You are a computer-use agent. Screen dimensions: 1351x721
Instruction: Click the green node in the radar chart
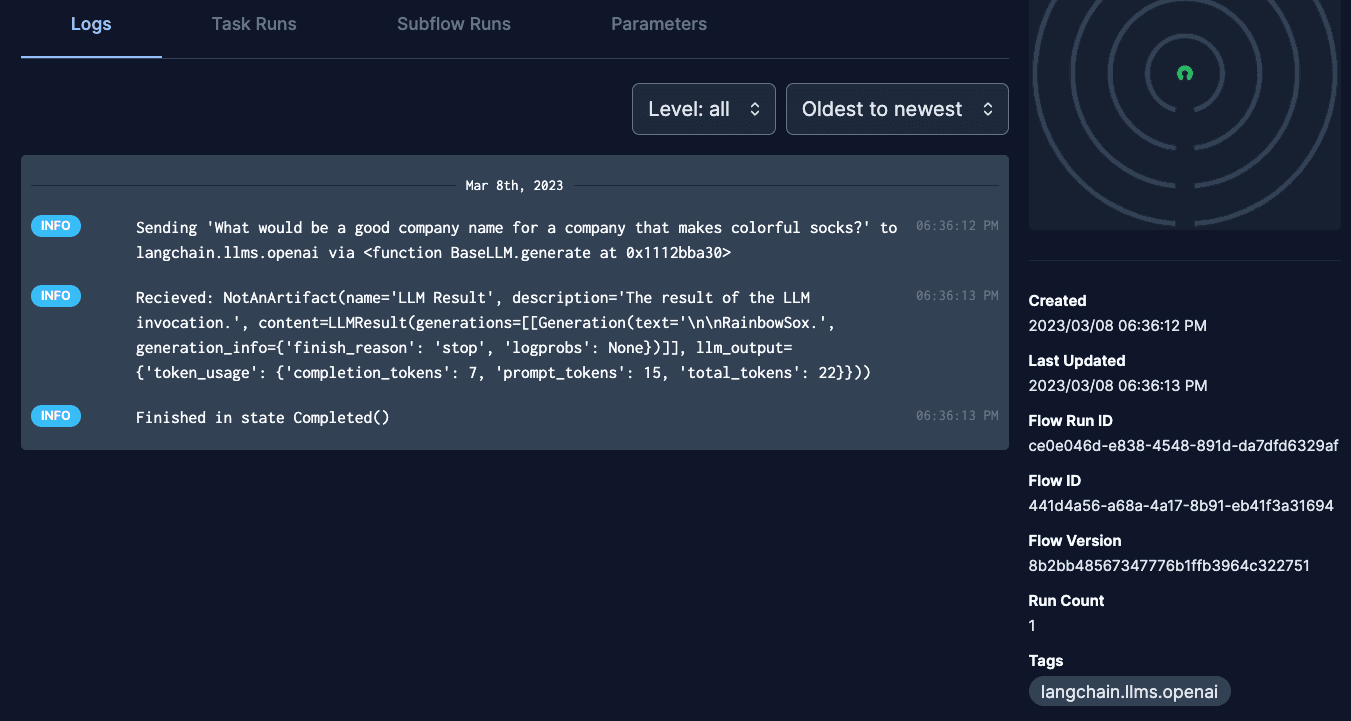1185,73
